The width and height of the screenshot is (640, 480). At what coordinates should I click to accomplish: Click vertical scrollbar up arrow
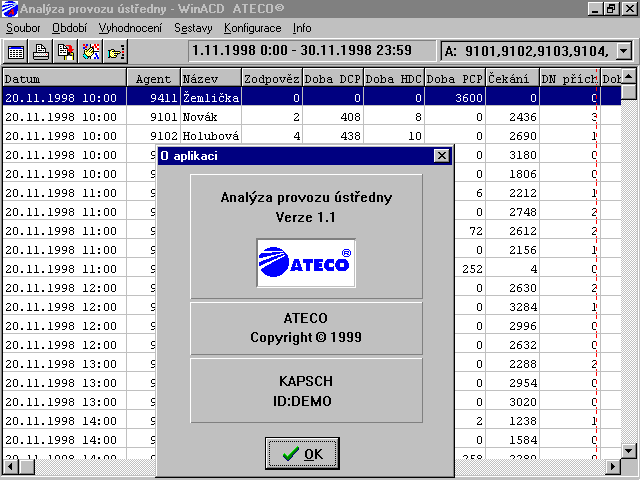tap(629, 76)
